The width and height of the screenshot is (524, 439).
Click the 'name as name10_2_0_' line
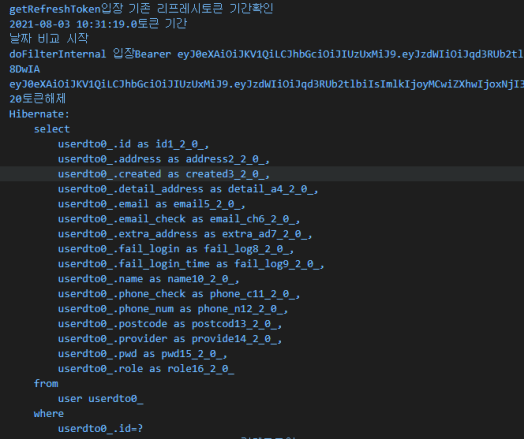[x=148, y=279]
